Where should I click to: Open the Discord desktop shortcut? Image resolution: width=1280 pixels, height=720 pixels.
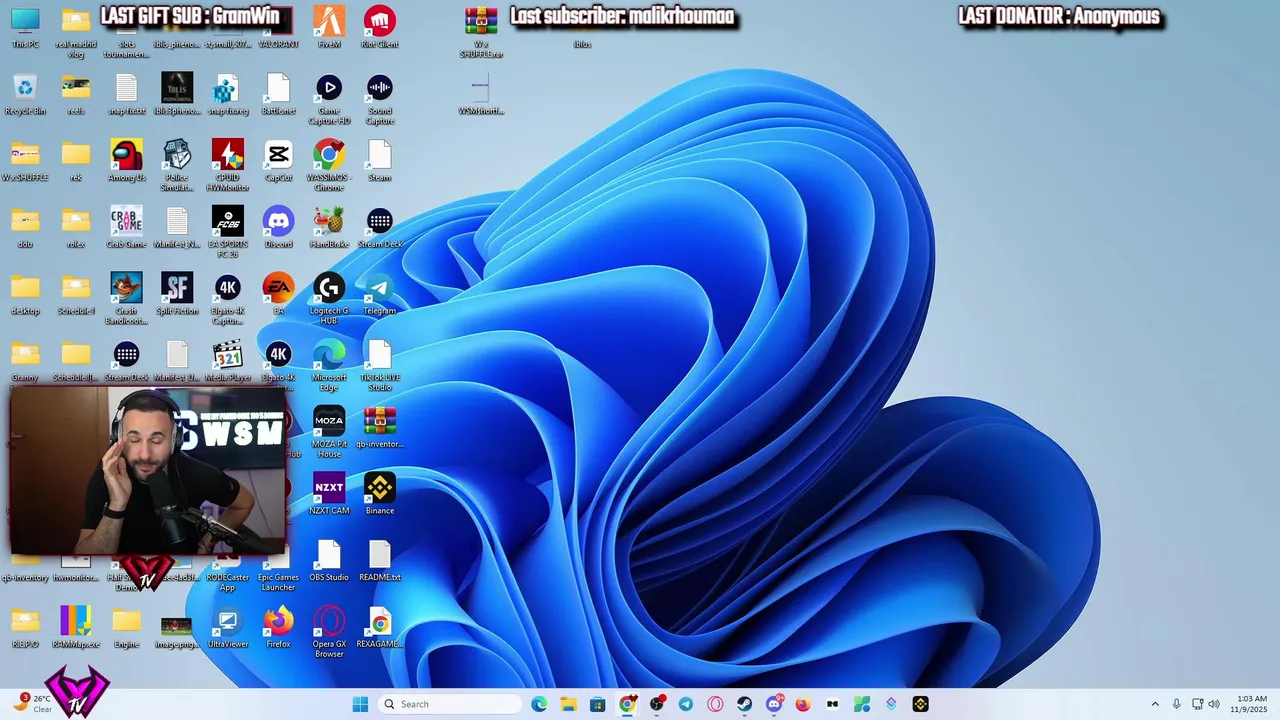(278, 227)
